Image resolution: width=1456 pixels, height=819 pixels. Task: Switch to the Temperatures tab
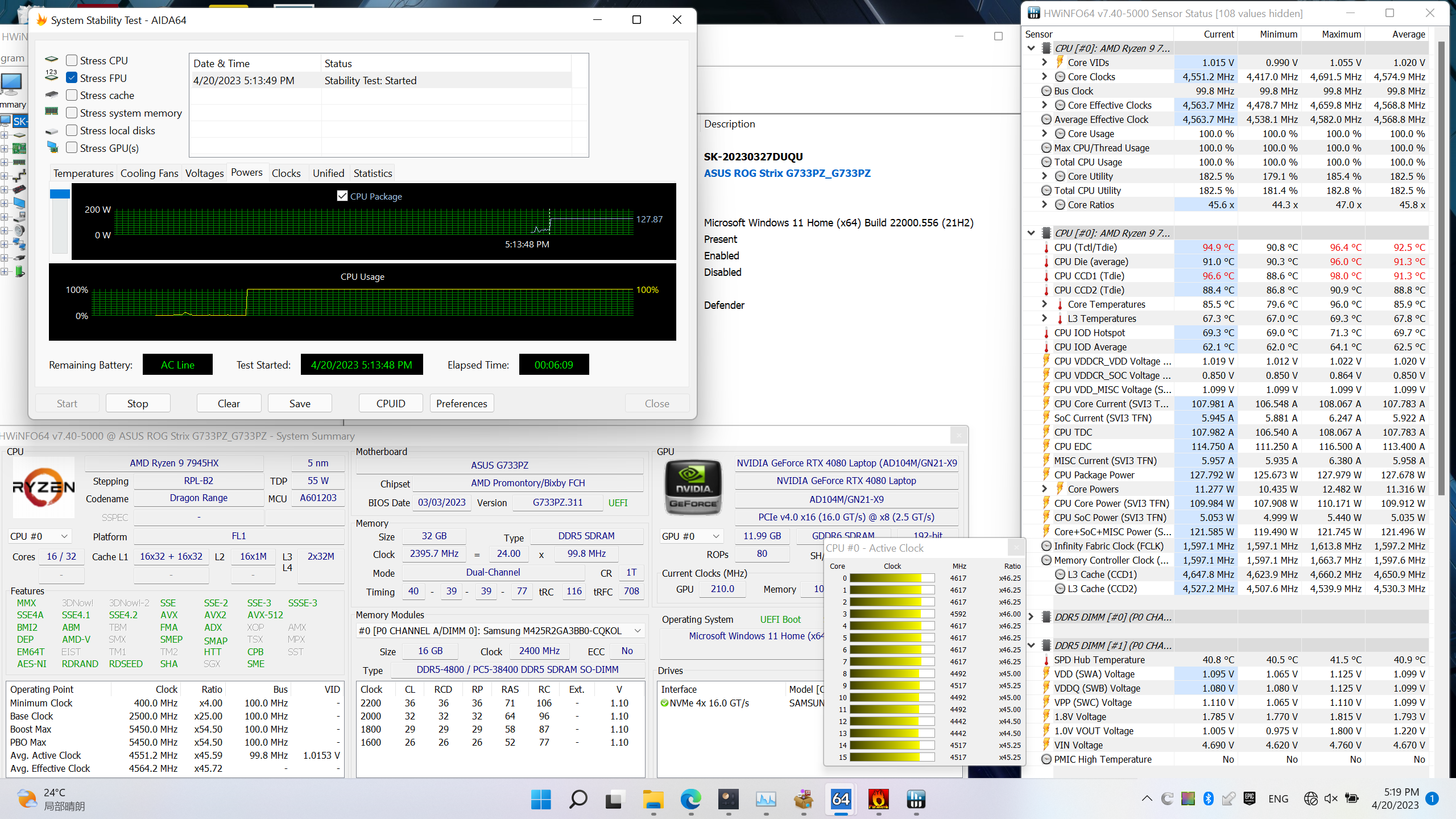[x=83, y=173]
